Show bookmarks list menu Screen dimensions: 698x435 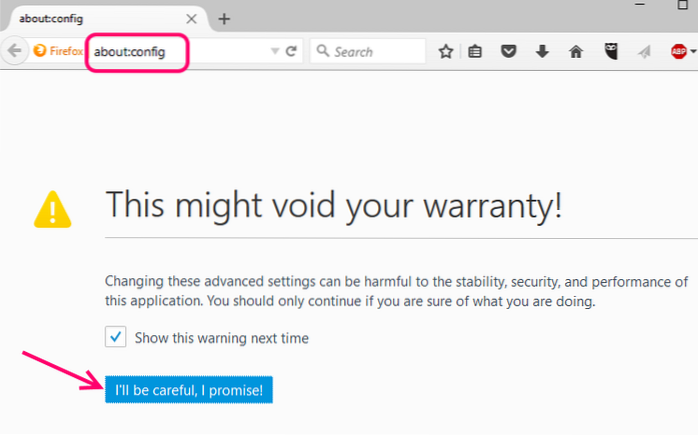476,51
